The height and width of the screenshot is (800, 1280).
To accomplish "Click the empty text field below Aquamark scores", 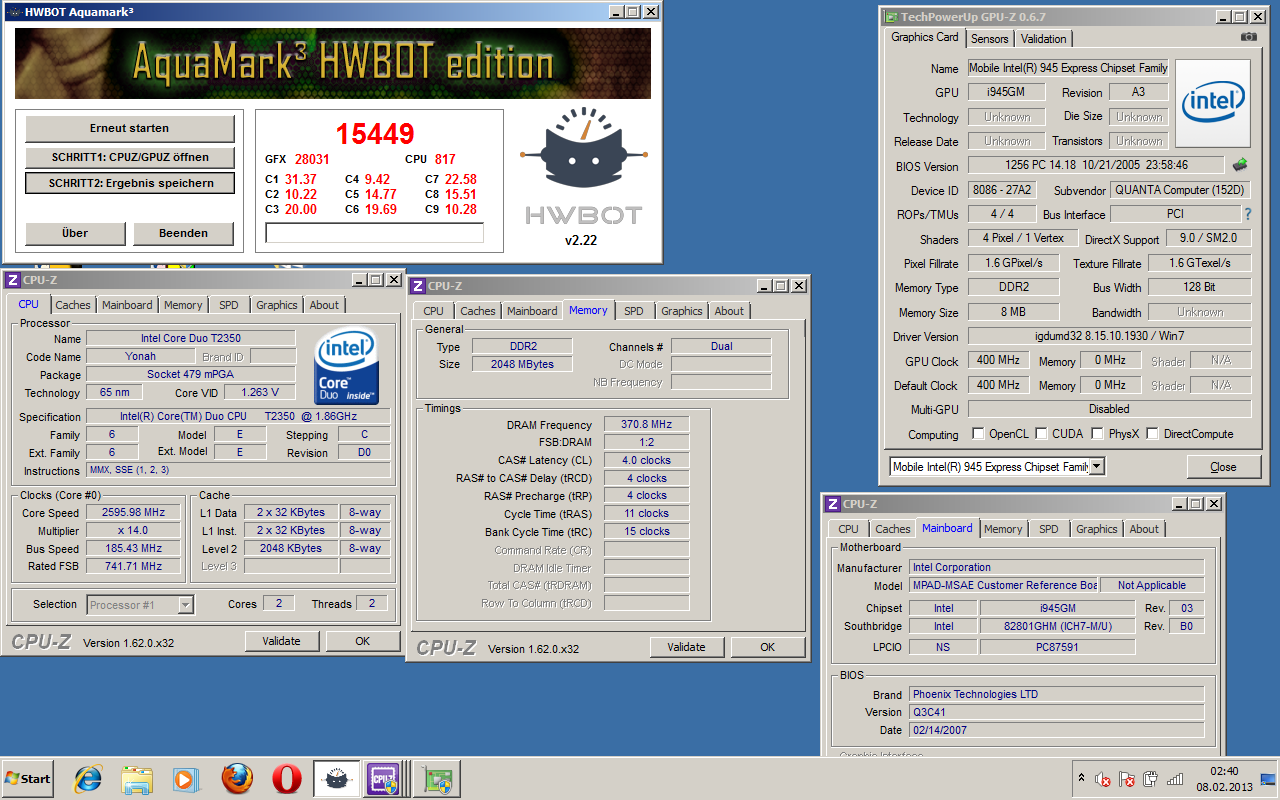I will tap(374, 233).
